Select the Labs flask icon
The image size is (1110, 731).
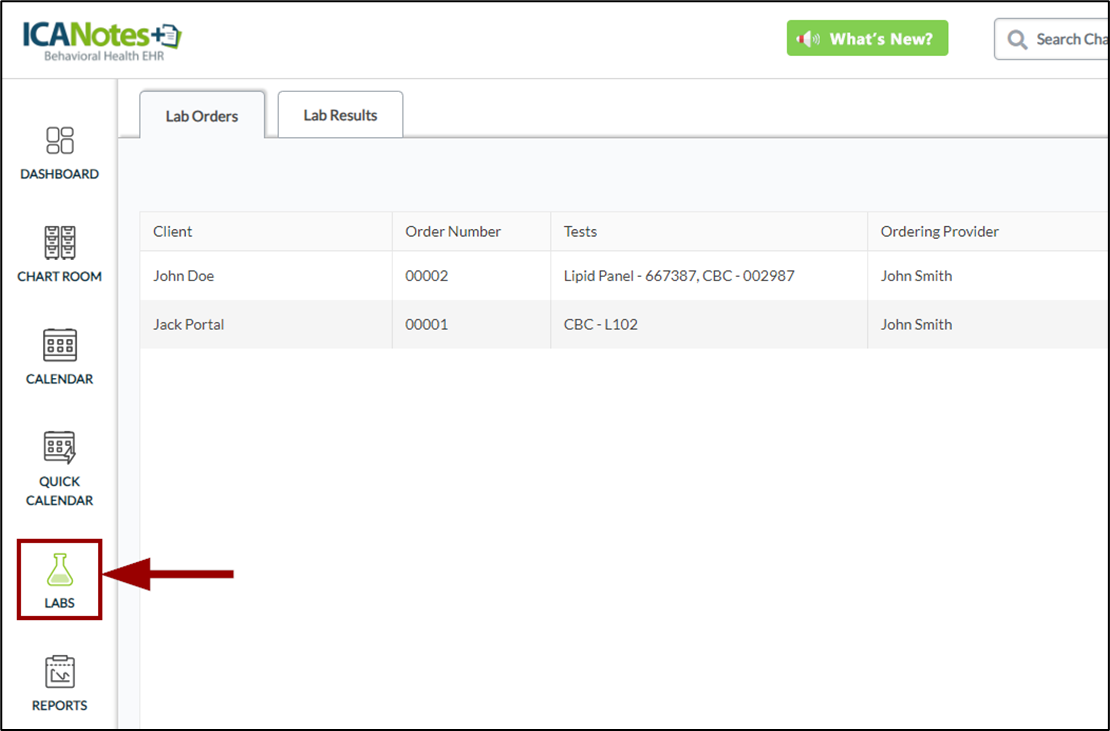click(60, 570)
